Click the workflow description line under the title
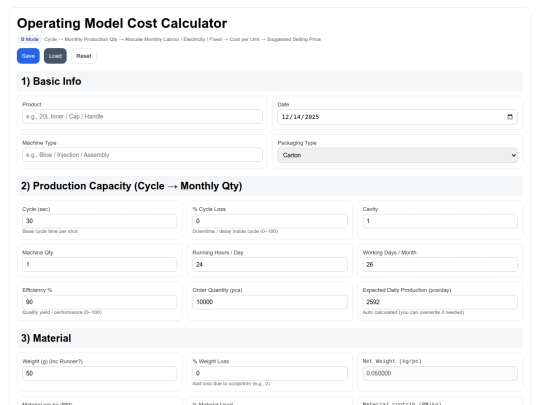 point(183,39)
